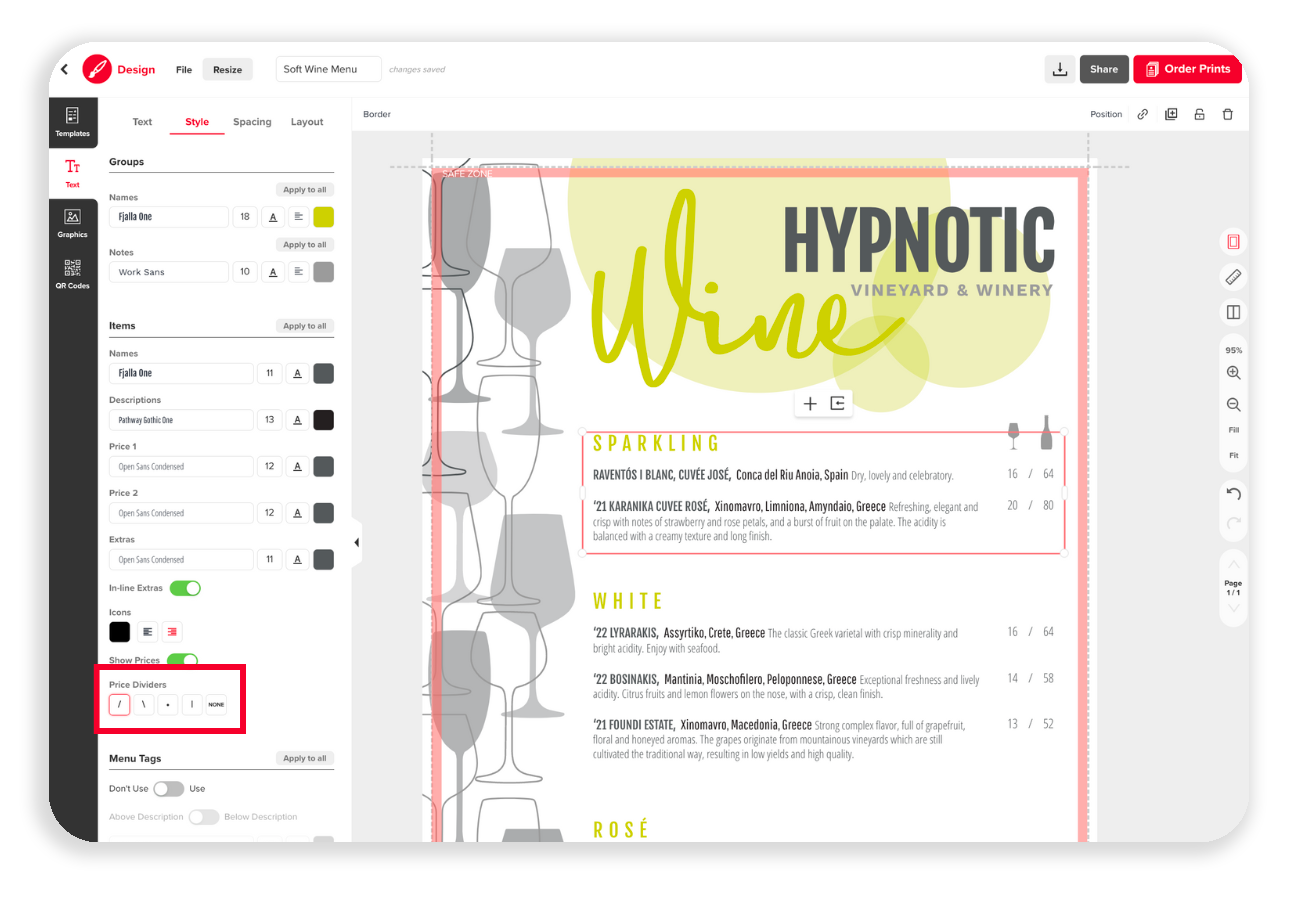The width and height of the screenshot is (1300, 900).
Task: Open the Descriptions font dropdown, Pathway Gothic One
Action: 181,420
